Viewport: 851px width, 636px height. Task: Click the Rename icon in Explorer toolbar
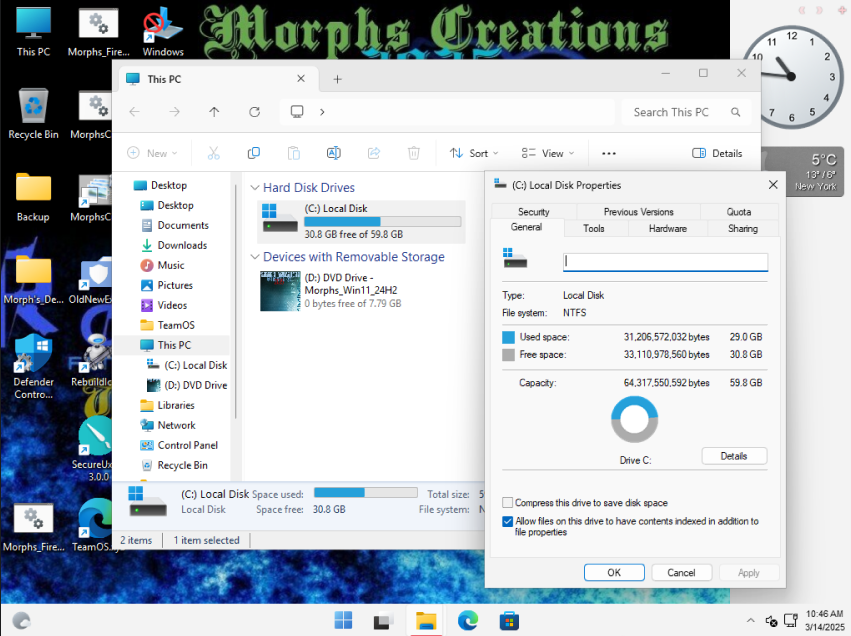[x=334, y=154]
